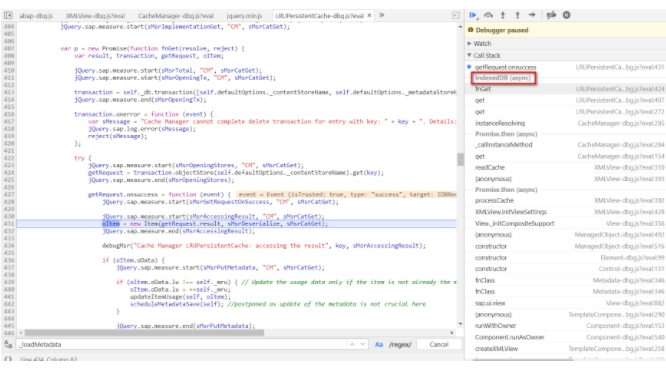Select (anonymous) frame at TemplateCompone eval:290
Viewport: 666px width, 368px height.
pyautogui.click(x=565, y=314)
